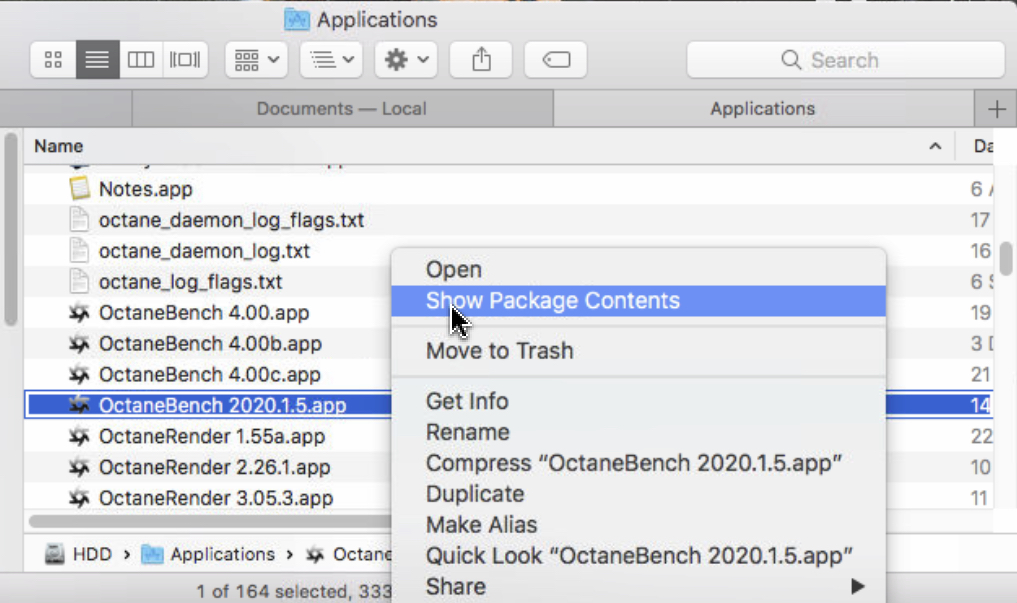Switch to column view layout
The image size is (1017, 603).
point(141,60)
